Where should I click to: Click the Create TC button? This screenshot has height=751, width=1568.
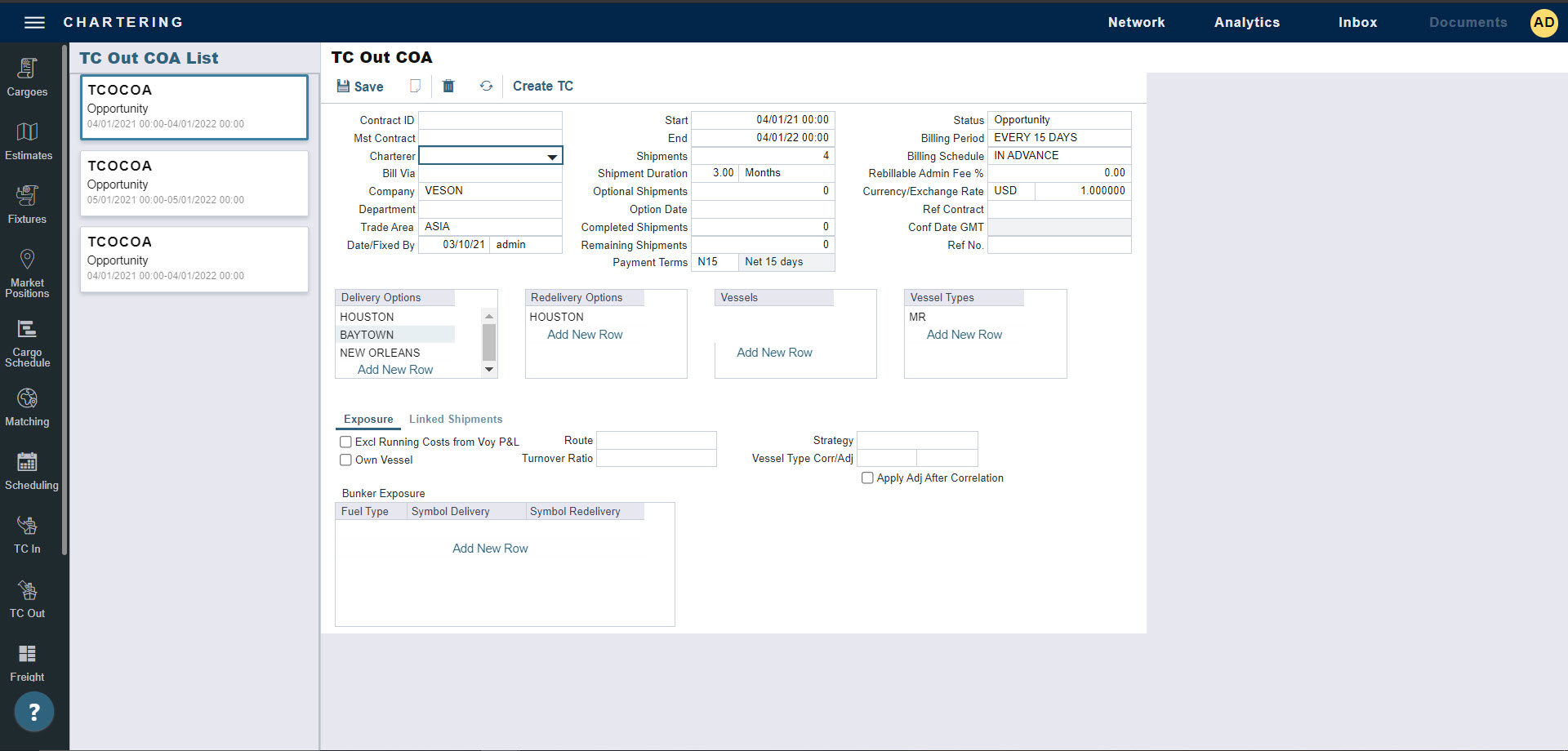[542, 86]
